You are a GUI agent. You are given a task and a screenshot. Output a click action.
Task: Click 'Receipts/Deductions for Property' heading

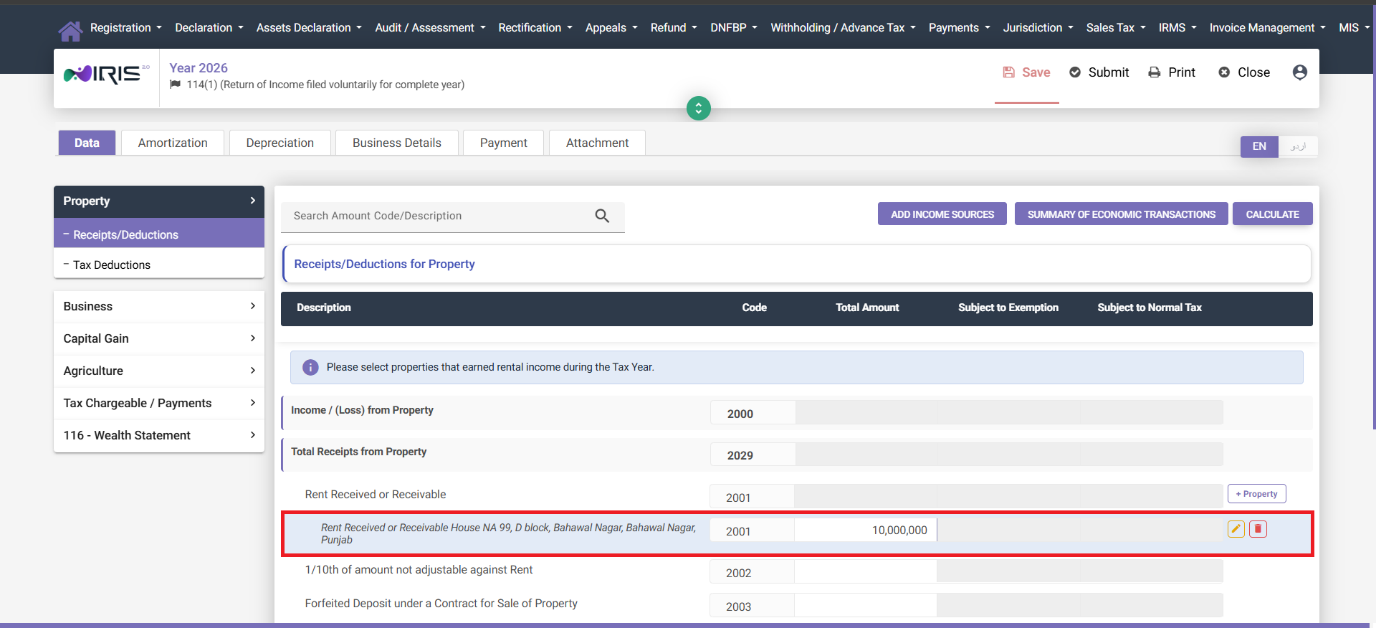coord(384,264)
